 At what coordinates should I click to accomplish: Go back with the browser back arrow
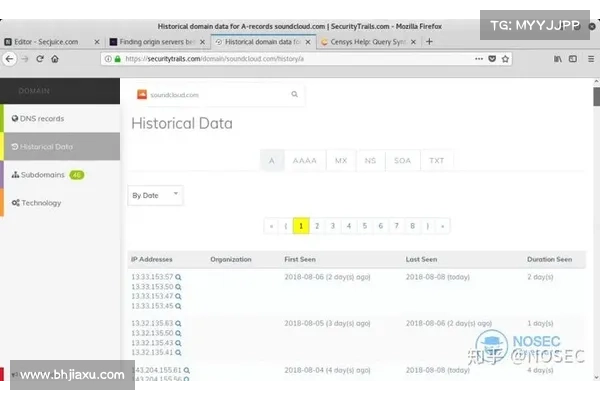[10, 59]
